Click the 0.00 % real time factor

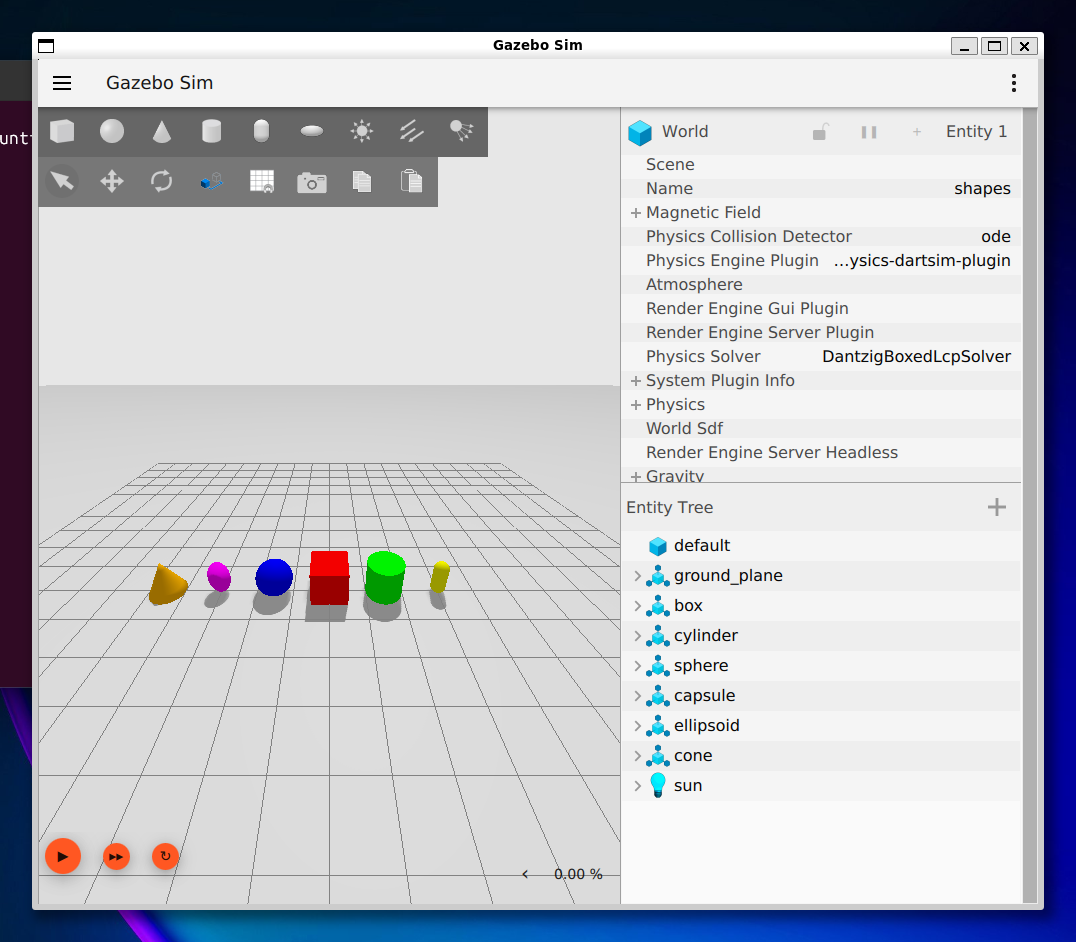pos(578,874)
